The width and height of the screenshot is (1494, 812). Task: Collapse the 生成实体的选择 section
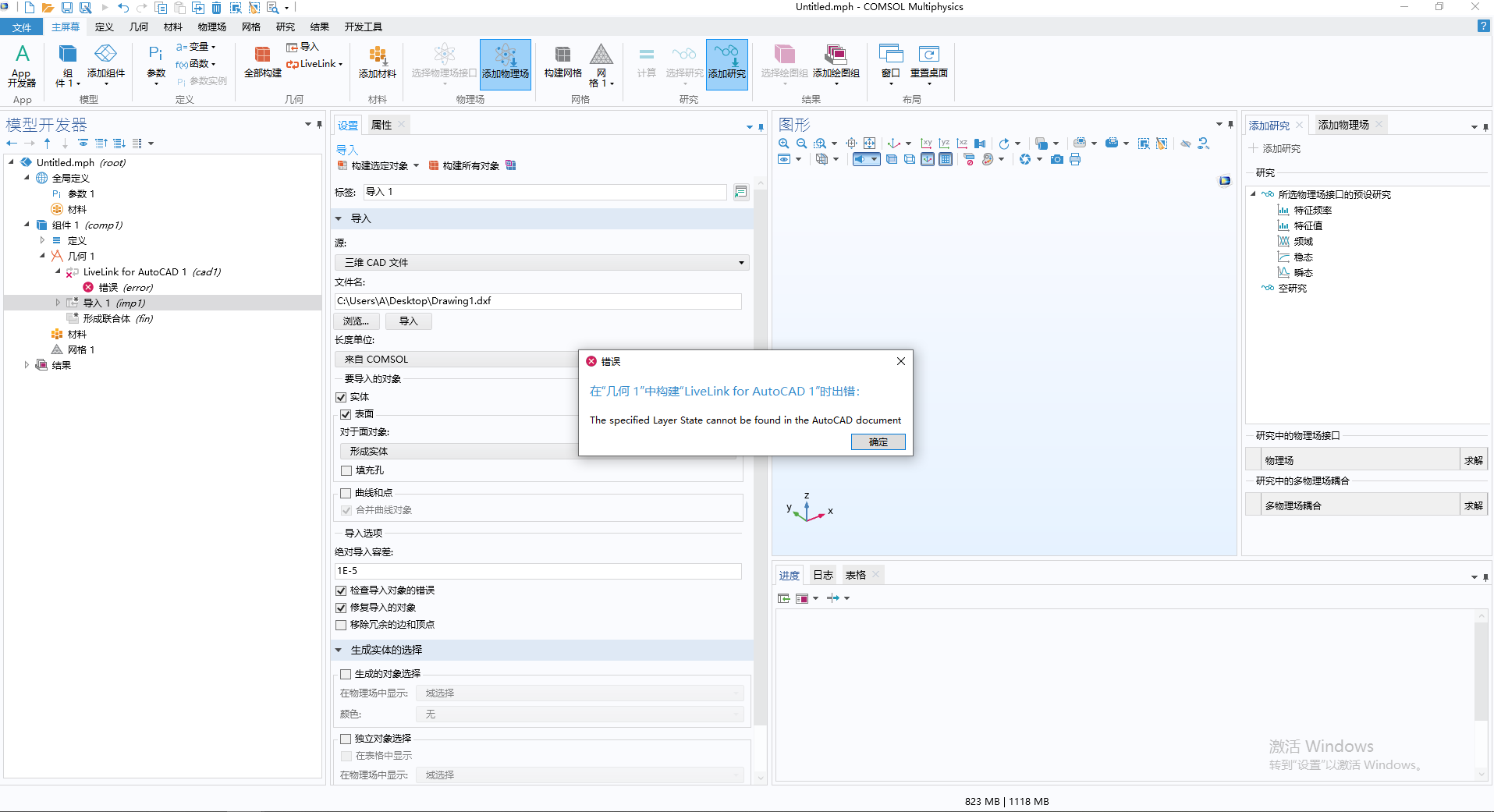(x=339, y=650)
